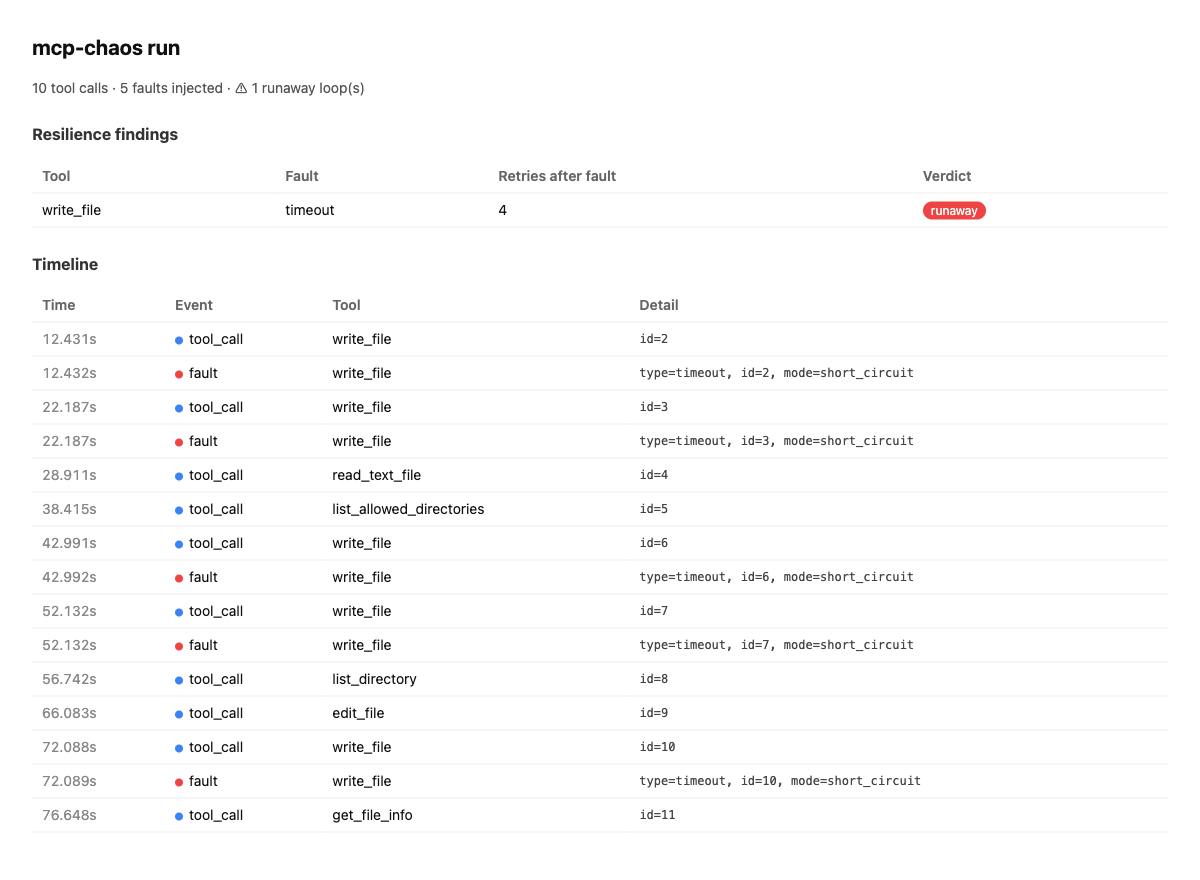The image size is (1200, 880).
Task: Select the Timeline section heading
Action: click(x=65, y=265)
